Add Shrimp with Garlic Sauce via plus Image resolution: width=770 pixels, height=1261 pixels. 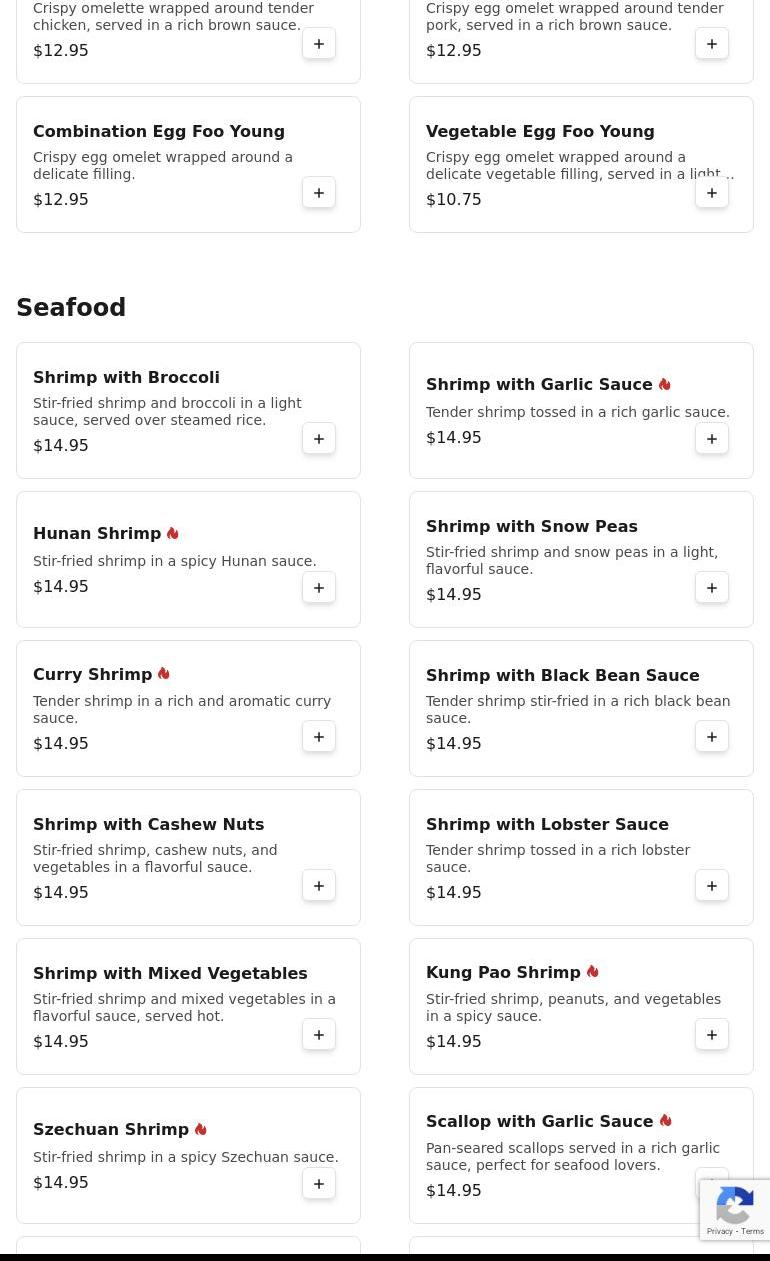coord(712,439)
